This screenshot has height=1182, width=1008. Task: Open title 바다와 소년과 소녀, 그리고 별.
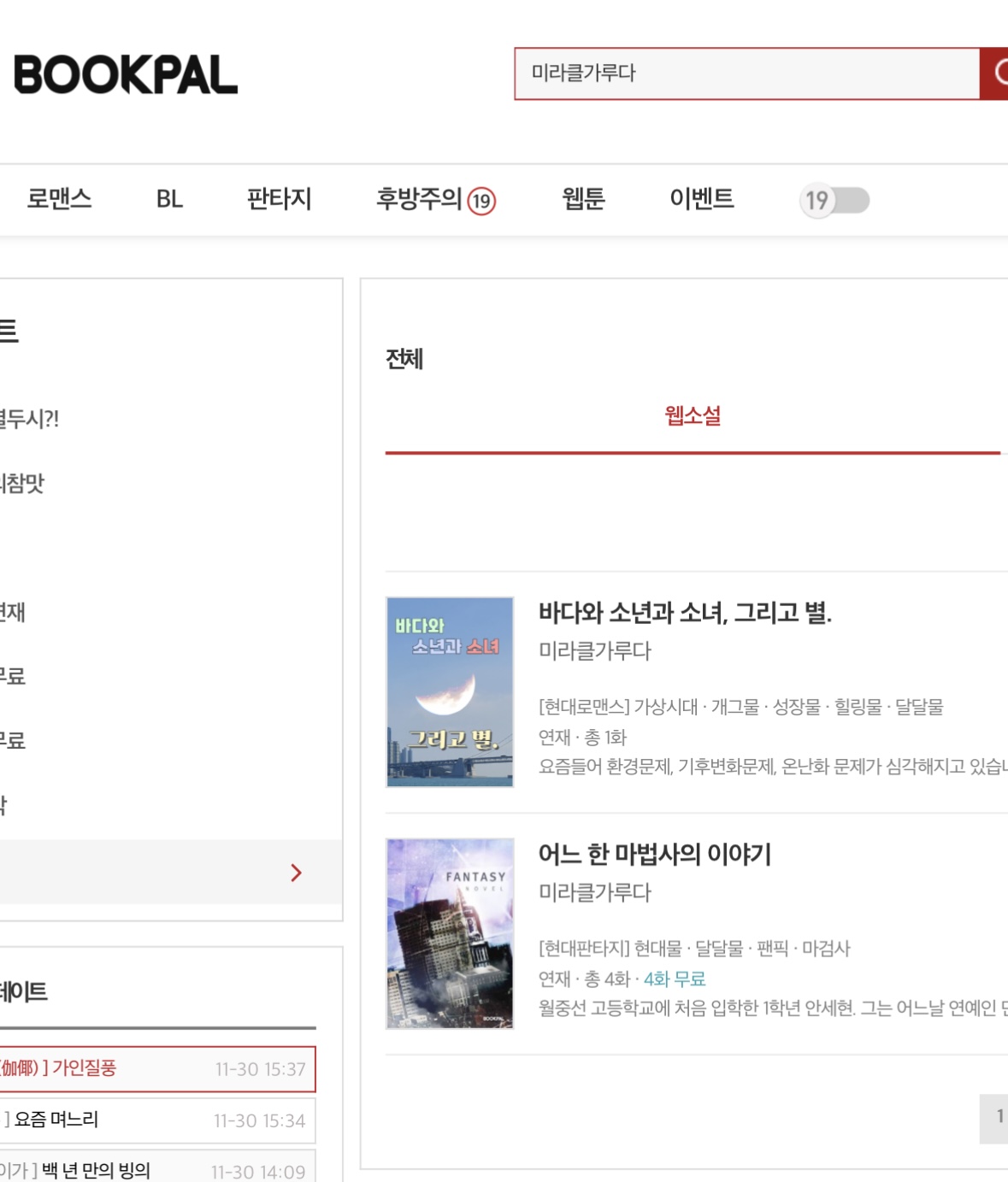click(684, 612)
